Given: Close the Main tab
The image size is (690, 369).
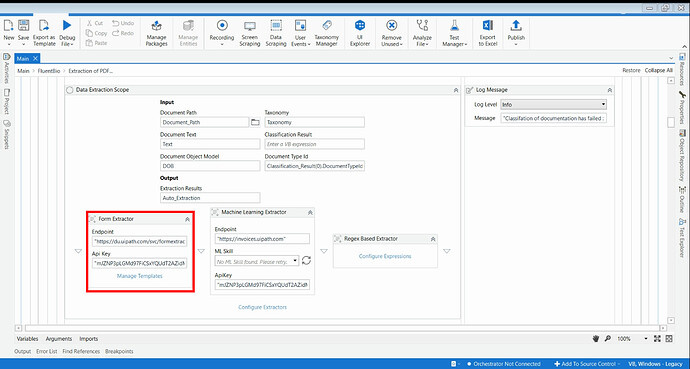Looking at the screenshot, I should tap(36, 58).
